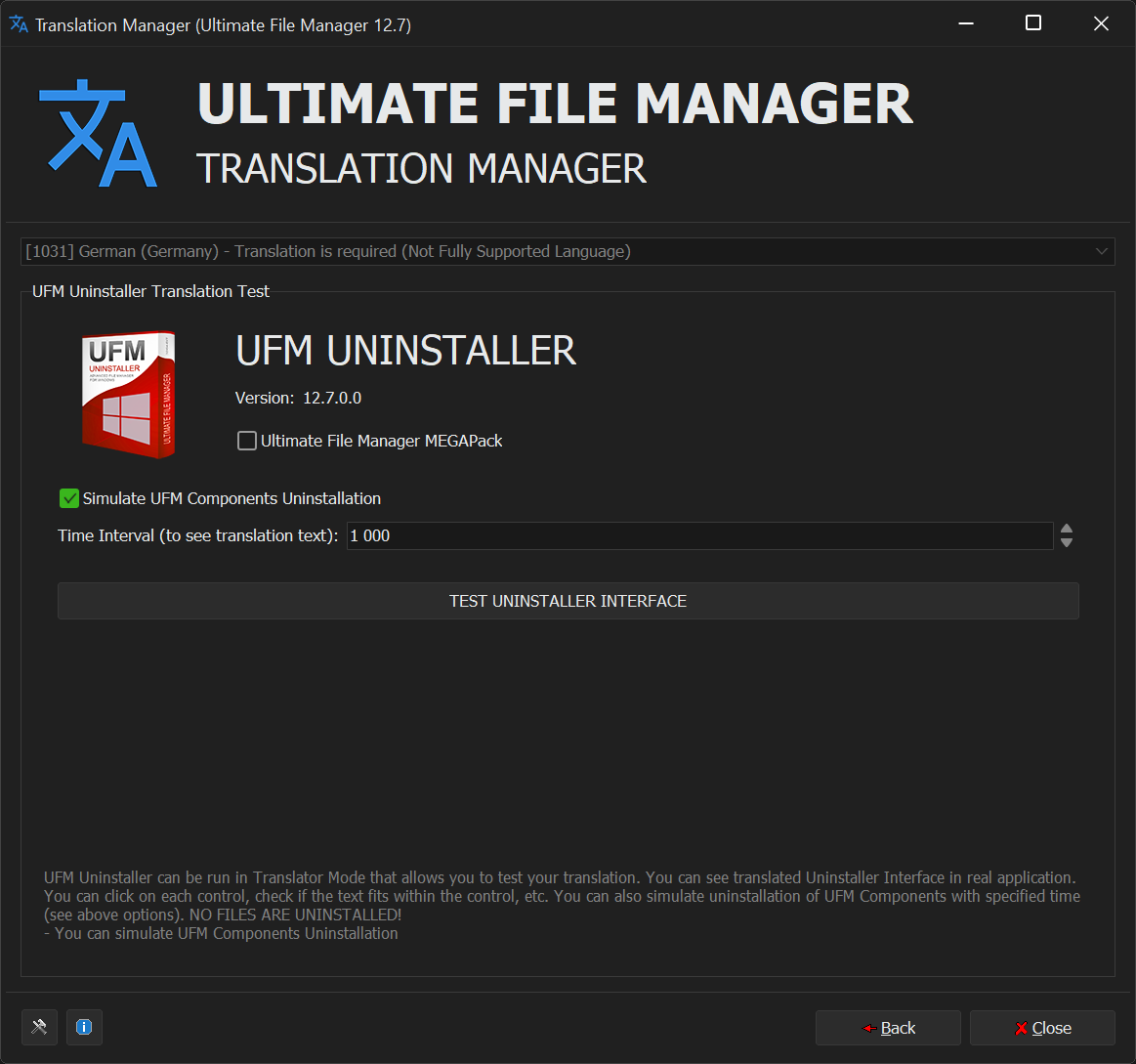Viewport: 1136px width, 1064px height.
Task: Open the German (Germany) language dropdown
Action: (x=567, y=251)
